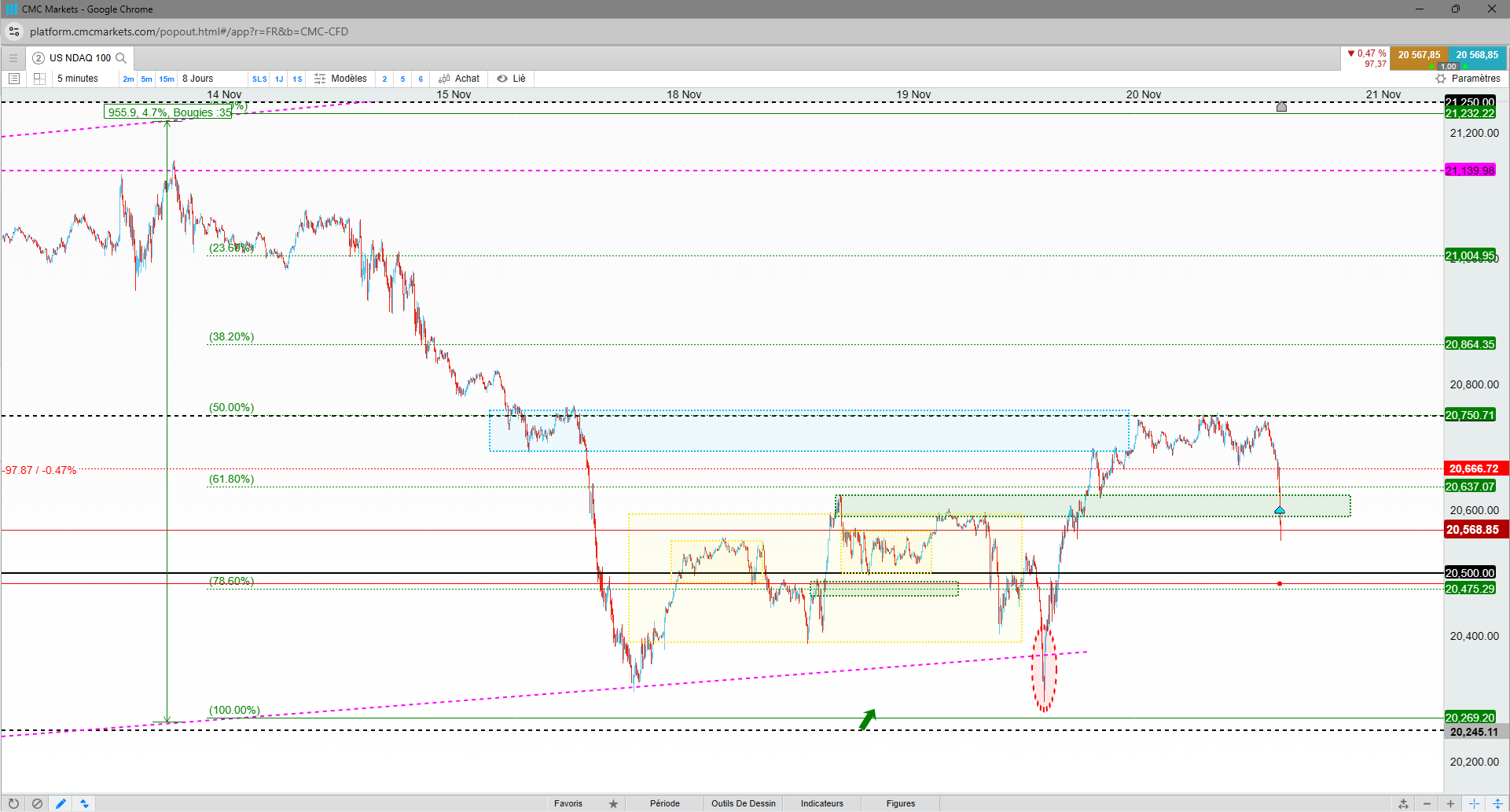
Task: Click the 20,750.71 green price label
Action: pos(1470,415)
